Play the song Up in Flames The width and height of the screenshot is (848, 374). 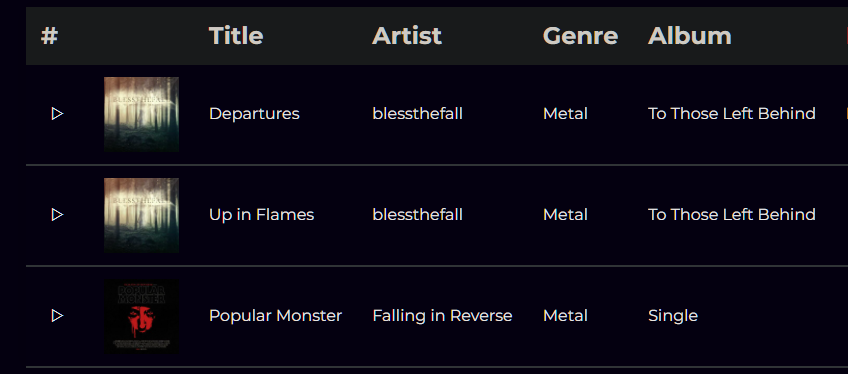click(x=57, y=215)
